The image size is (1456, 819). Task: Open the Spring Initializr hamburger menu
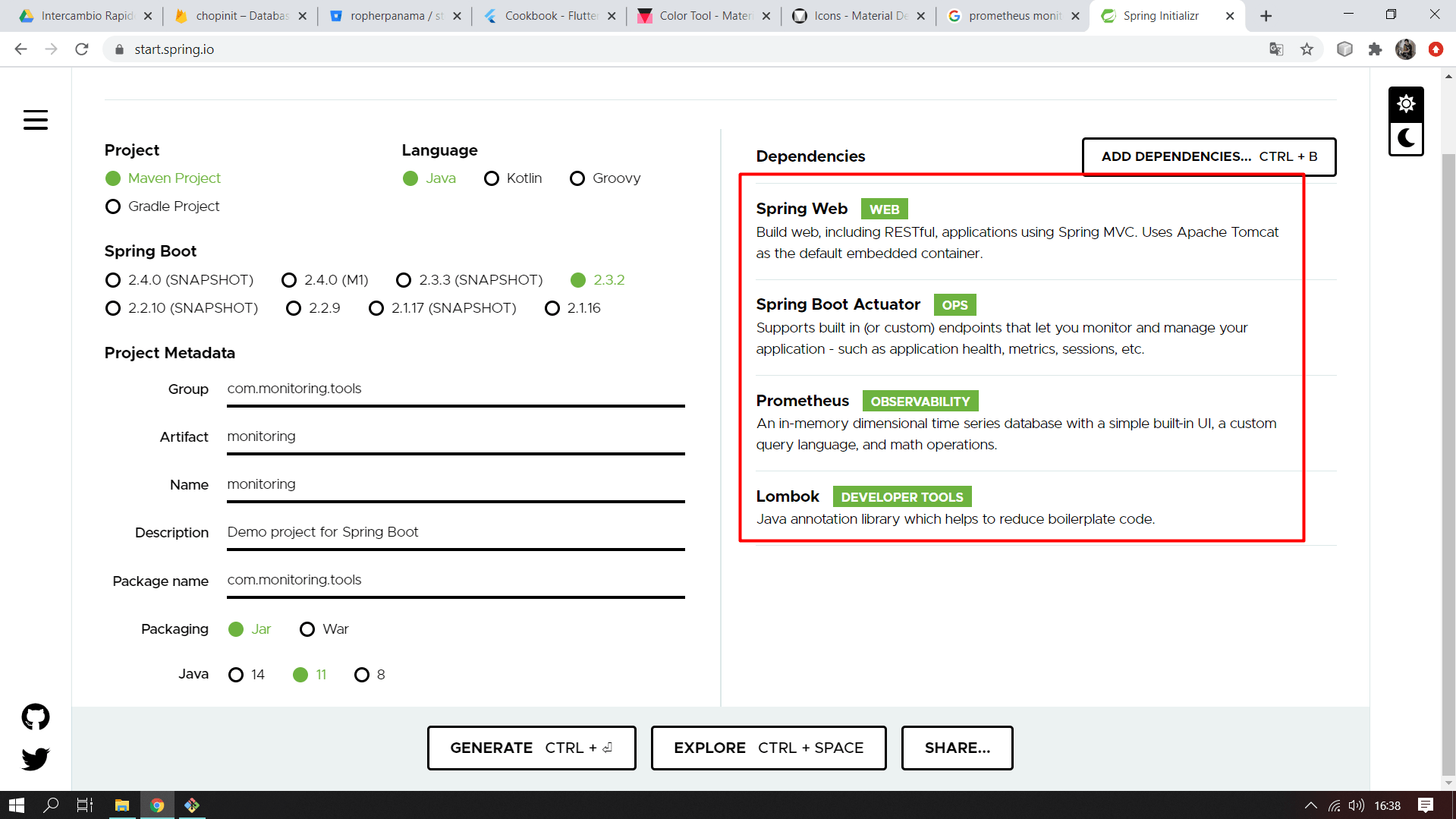tap(36, 120)
